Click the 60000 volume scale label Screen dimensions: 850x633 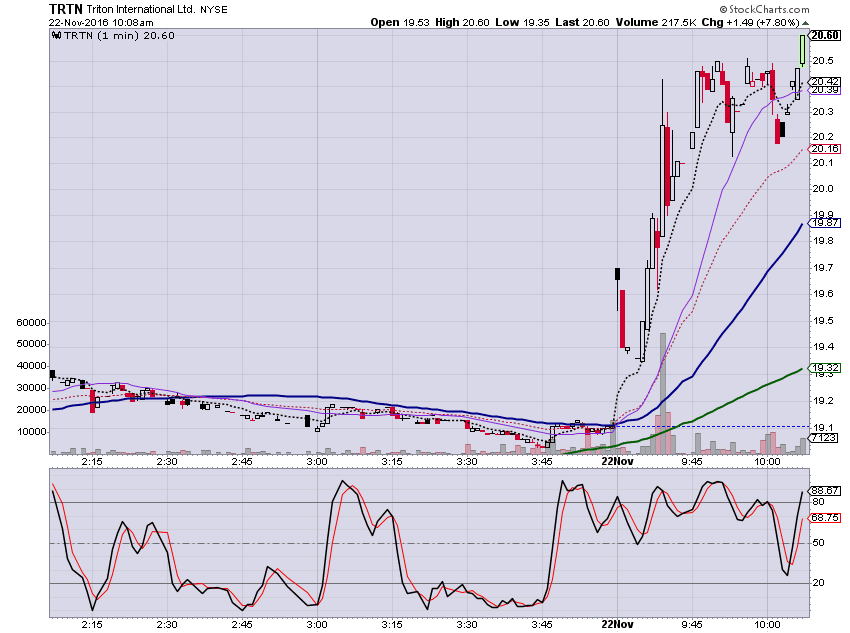[x=31, y=322]
